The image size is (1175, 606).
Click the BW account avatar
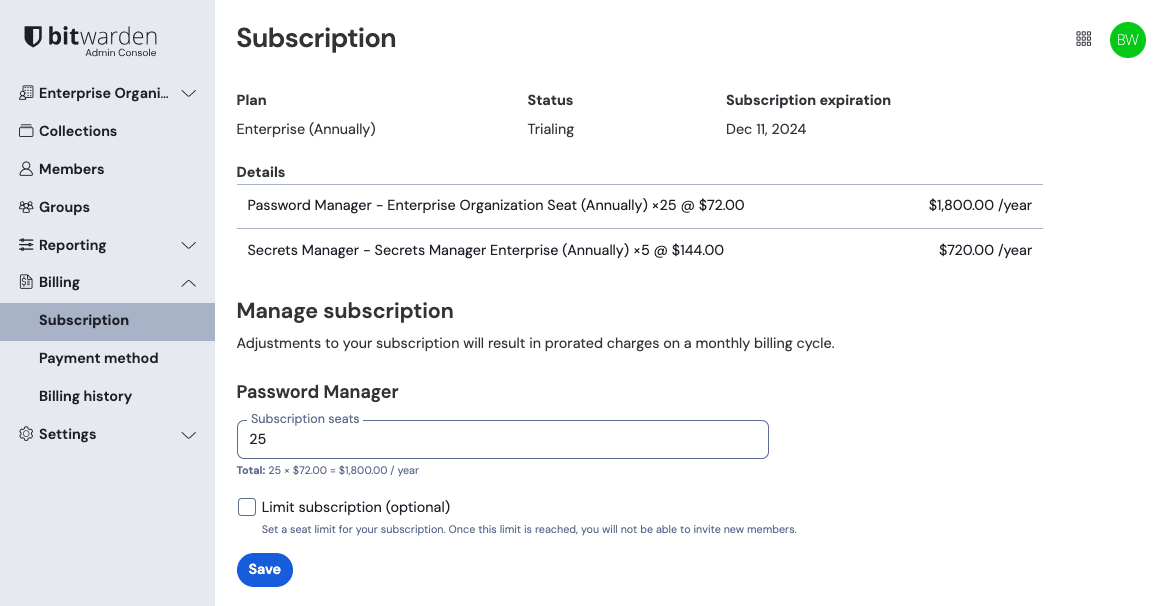click(1128, 40)
